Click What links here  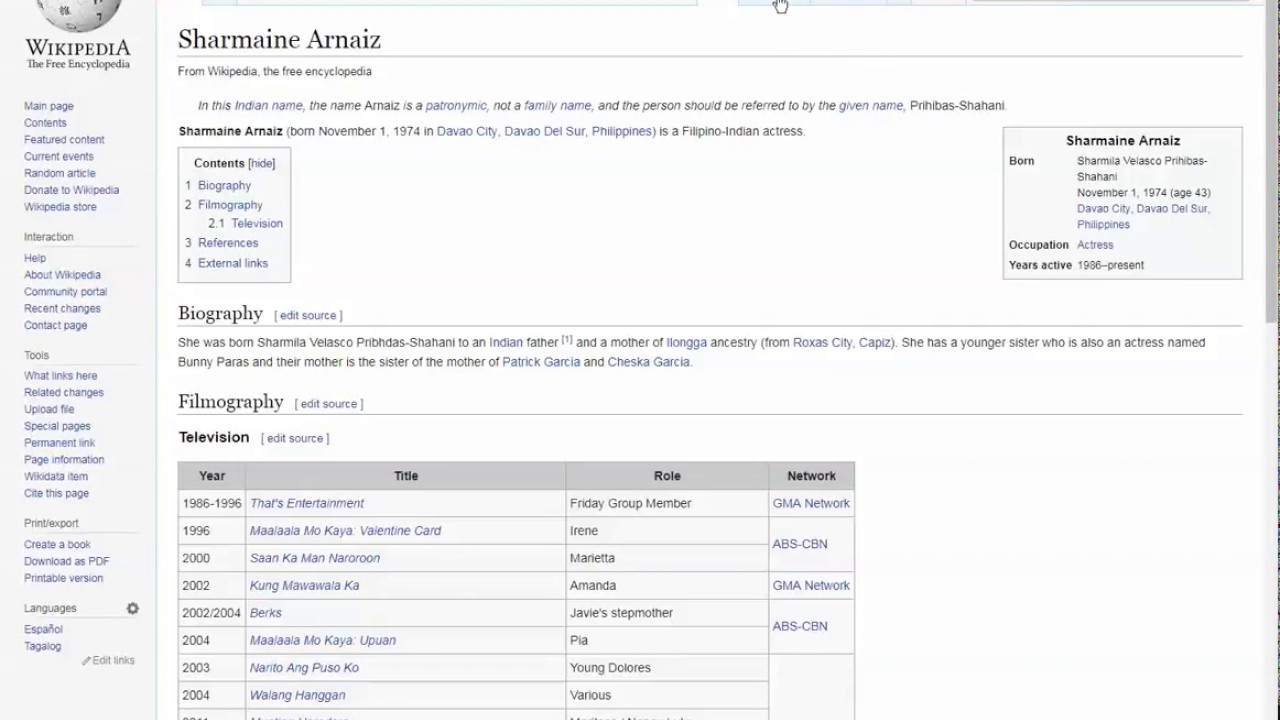coord(60,376)
